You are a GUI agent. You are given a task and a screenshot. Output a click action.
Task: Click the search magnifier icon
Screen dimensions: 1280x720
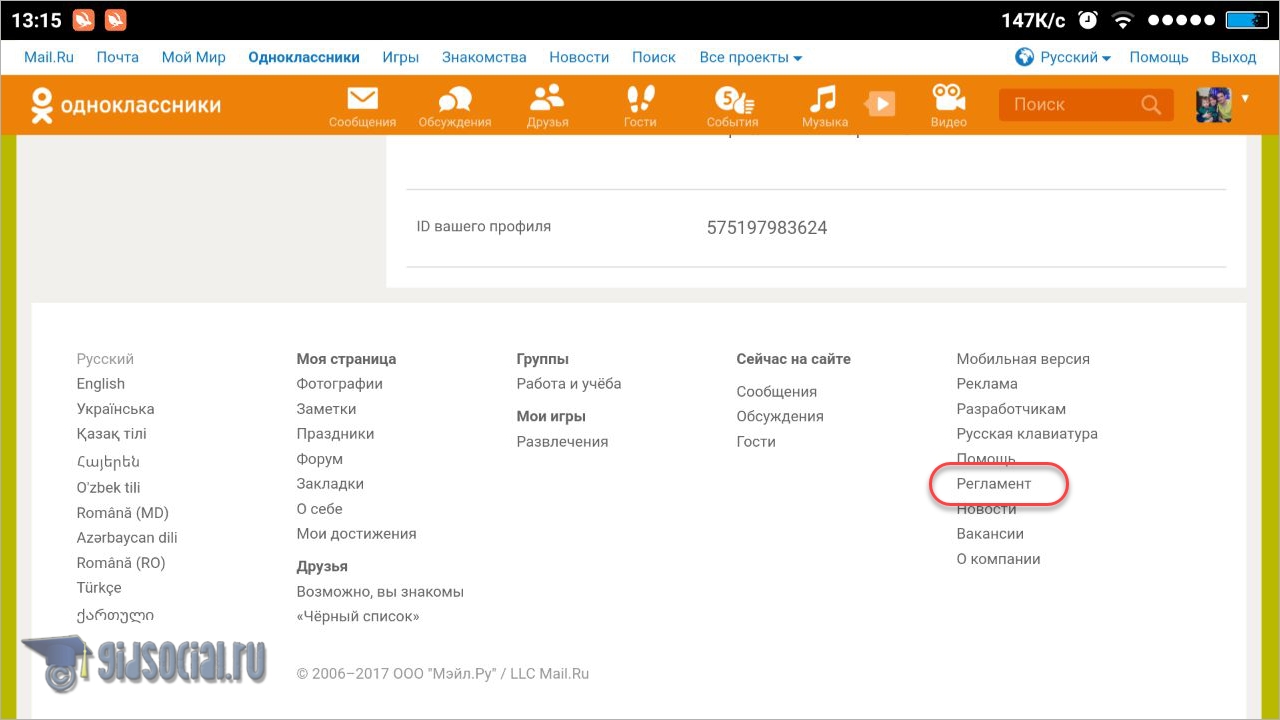click(x=1151, y=104)
